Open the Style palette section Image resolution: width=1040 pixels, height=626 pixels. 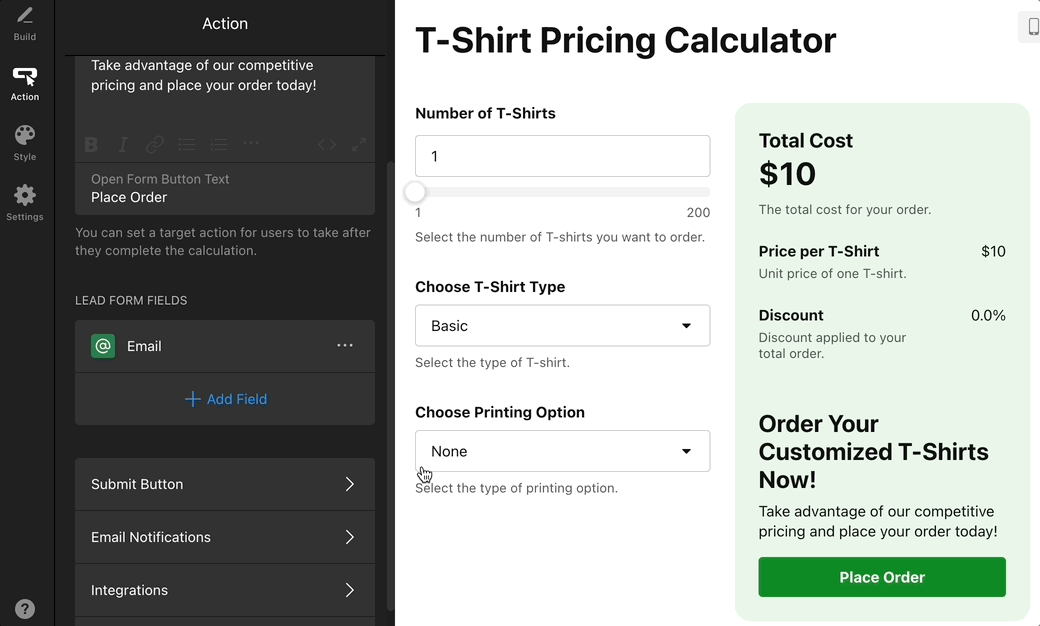[x=25, y=143]
